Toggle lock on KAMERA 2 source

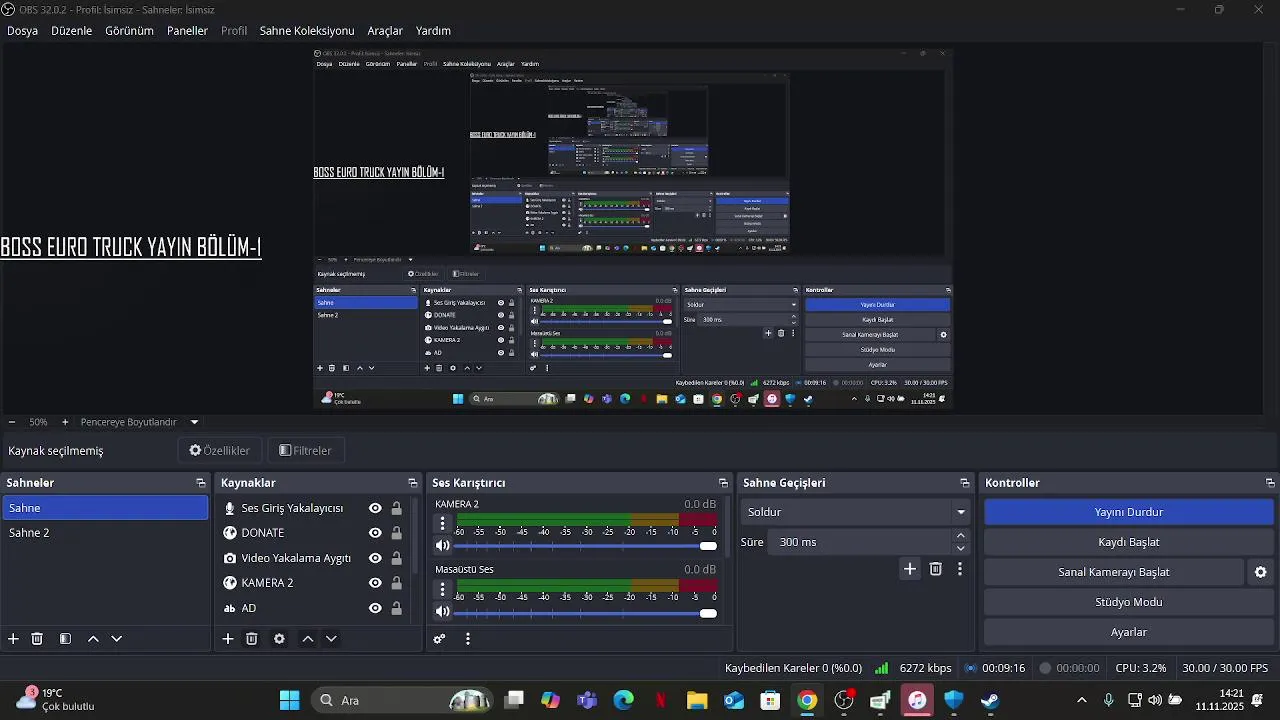point(397,583)
